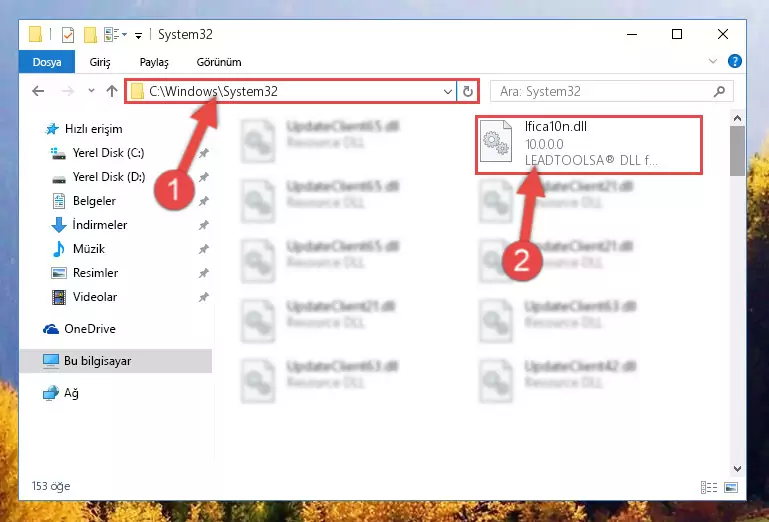This screenshot has width=769, height=522.
Task: Click the vertical scrollbar thumb in file list
Action: point(737,151)
